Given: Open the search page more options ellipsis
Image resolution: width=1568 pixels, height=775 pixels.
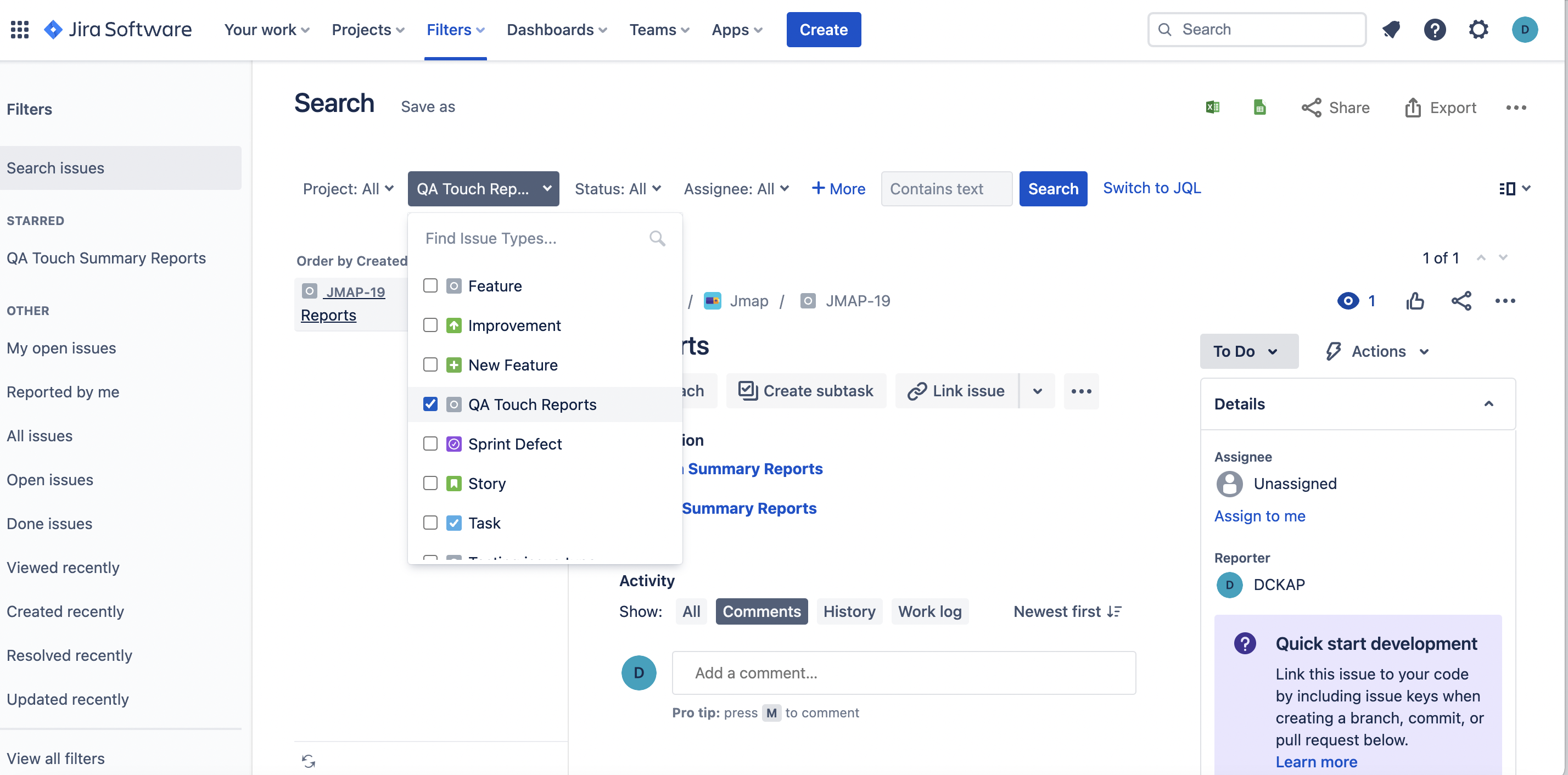Looking at the screenshot, I should point(1516,107).
